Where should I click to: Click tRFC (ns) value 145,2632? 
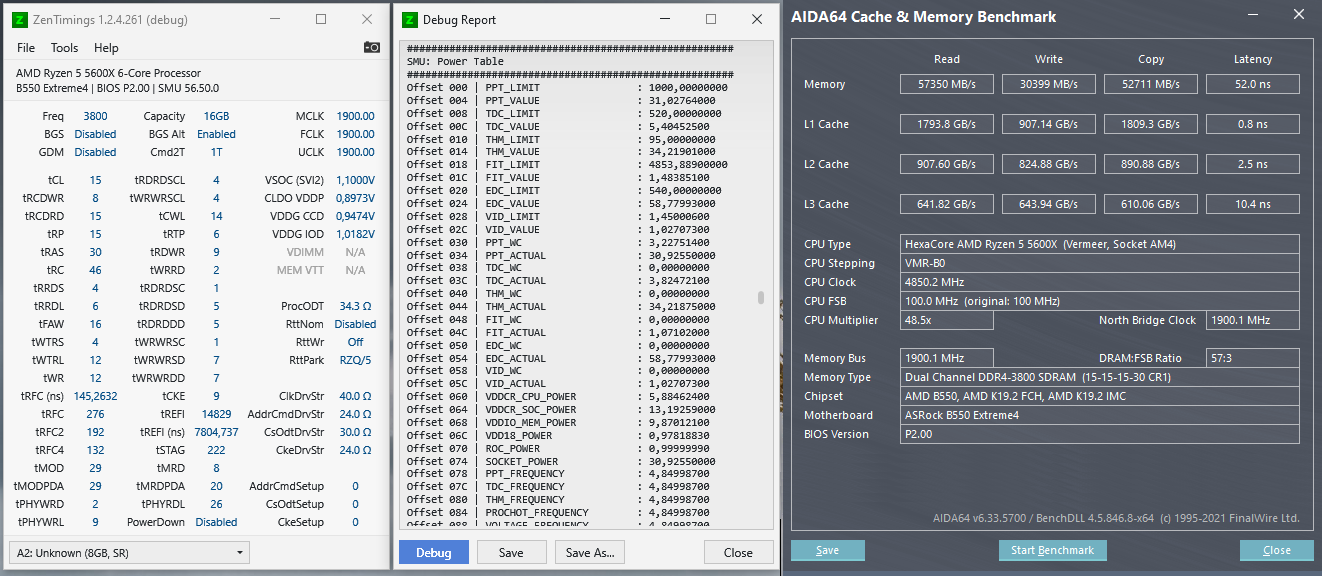(x=95, y=396)
